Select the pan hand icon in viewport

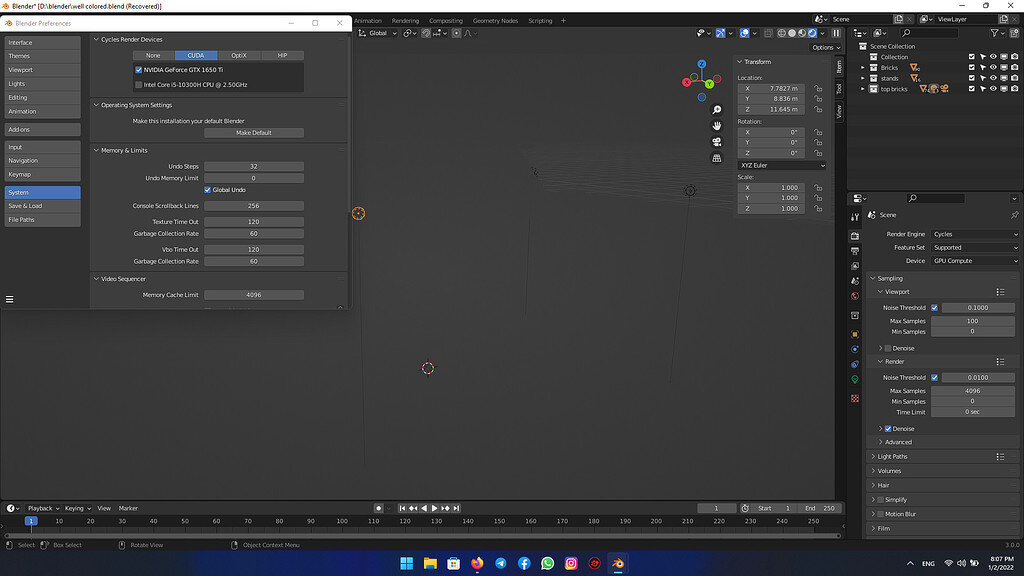(x=716, y=125)
